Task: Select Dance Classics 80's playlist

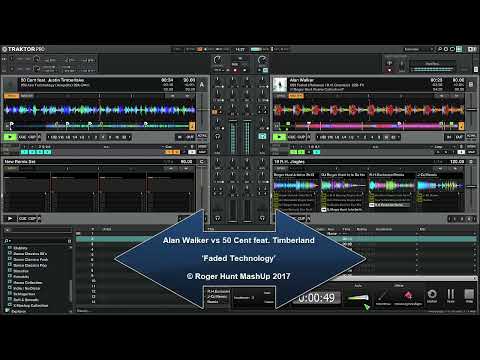Action: point(30,254)
